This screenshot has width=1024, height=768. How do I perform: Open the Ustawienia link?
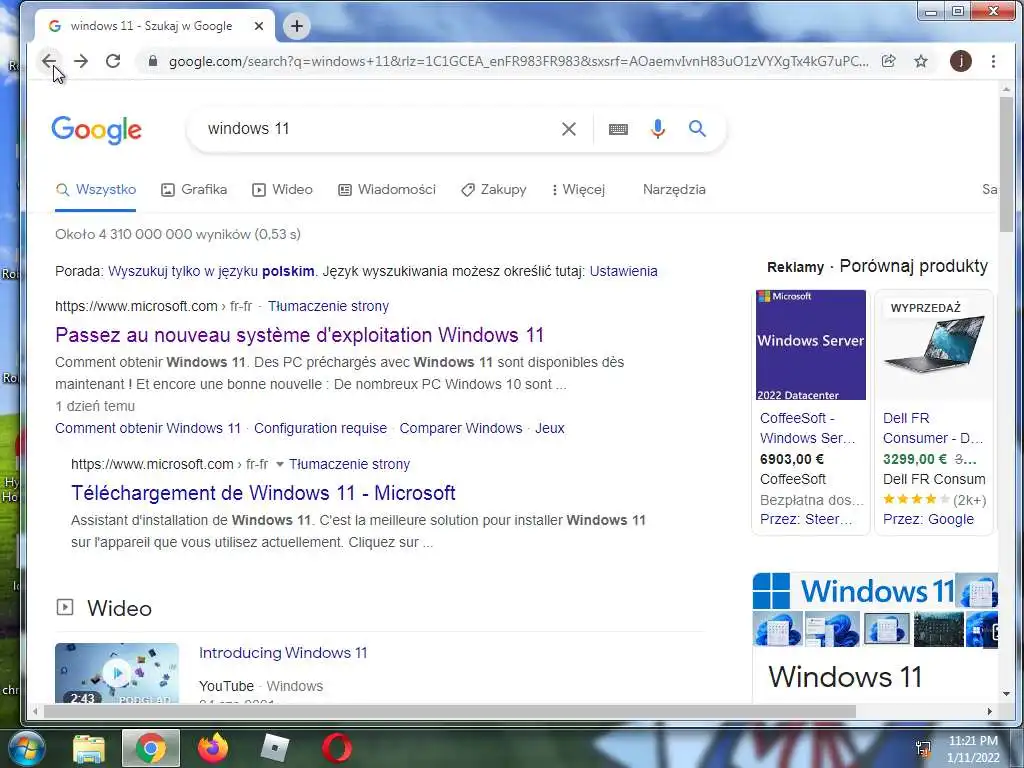(x=624, y=271)
